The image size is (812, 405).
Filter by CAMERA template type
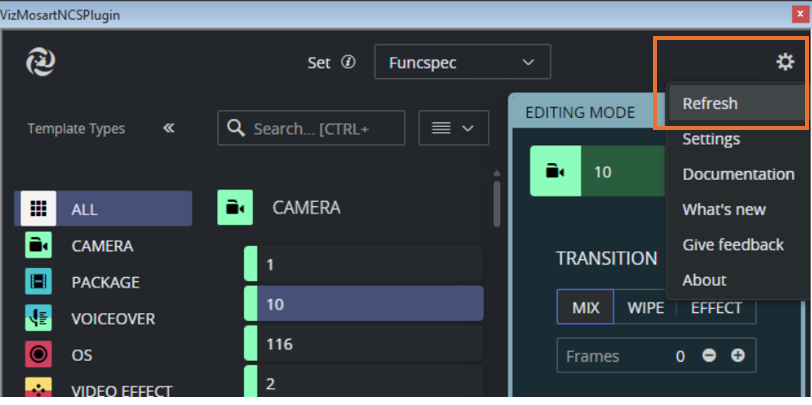(102, 246)
